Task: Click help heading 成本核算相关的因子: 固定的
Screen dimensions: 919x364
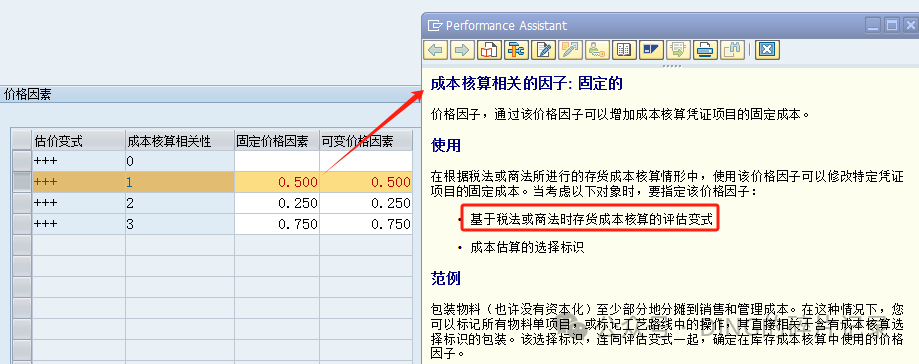Action: point(526,84)
